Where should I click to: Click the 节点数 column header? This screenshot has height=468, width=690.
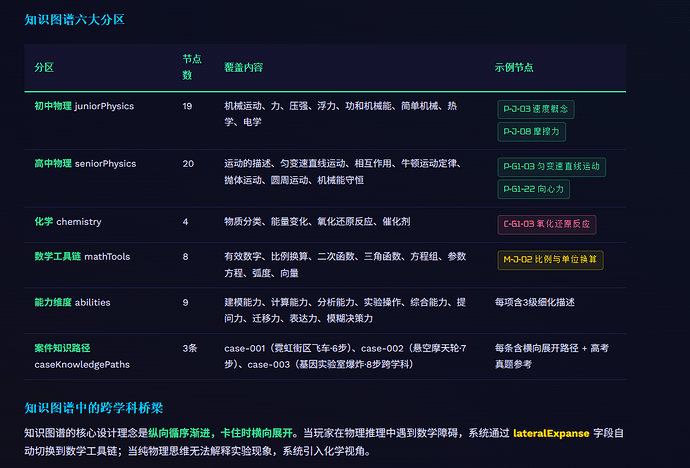point(192,67)
